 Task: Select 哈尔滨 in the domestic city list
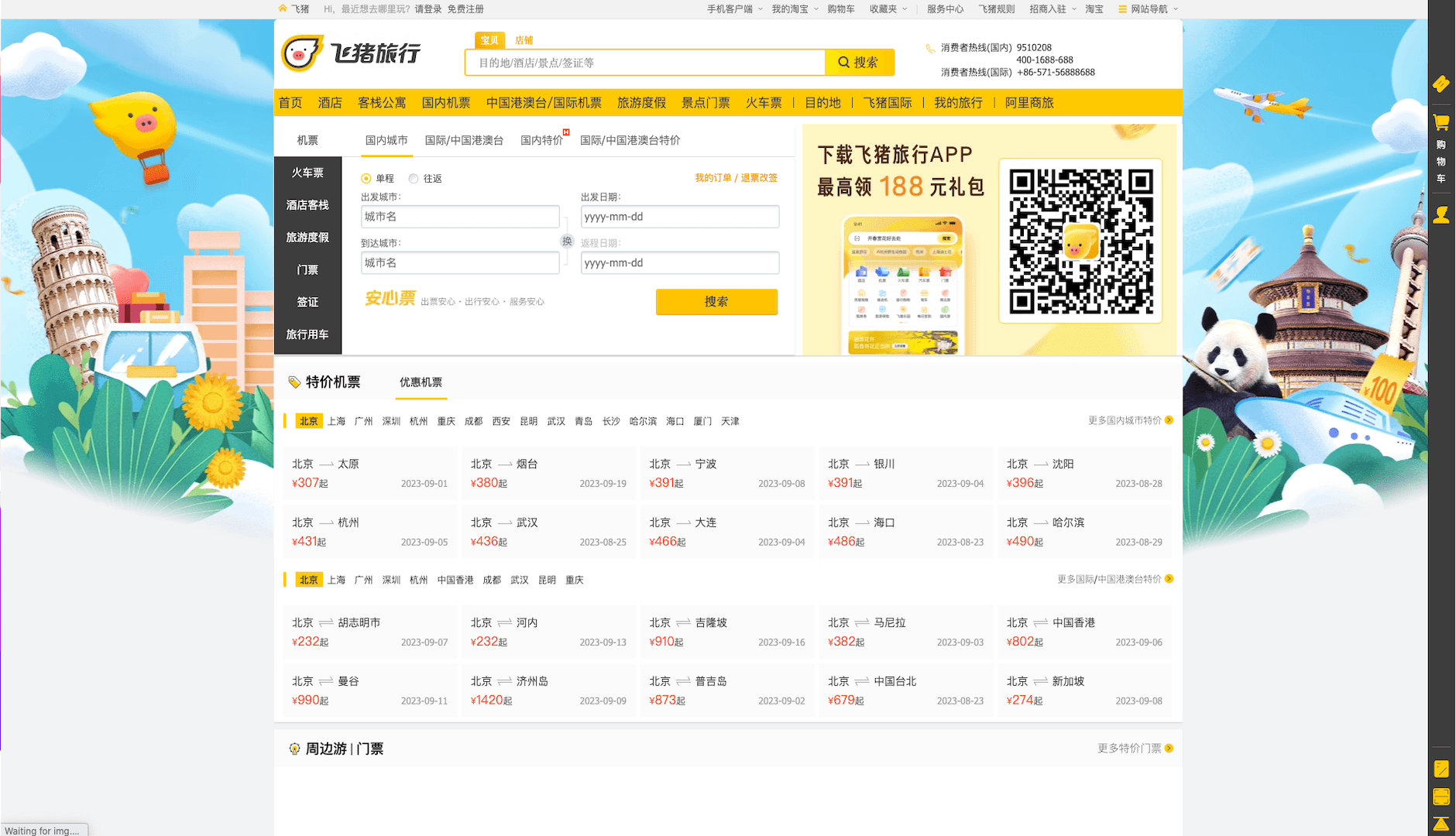click(643, 421)
